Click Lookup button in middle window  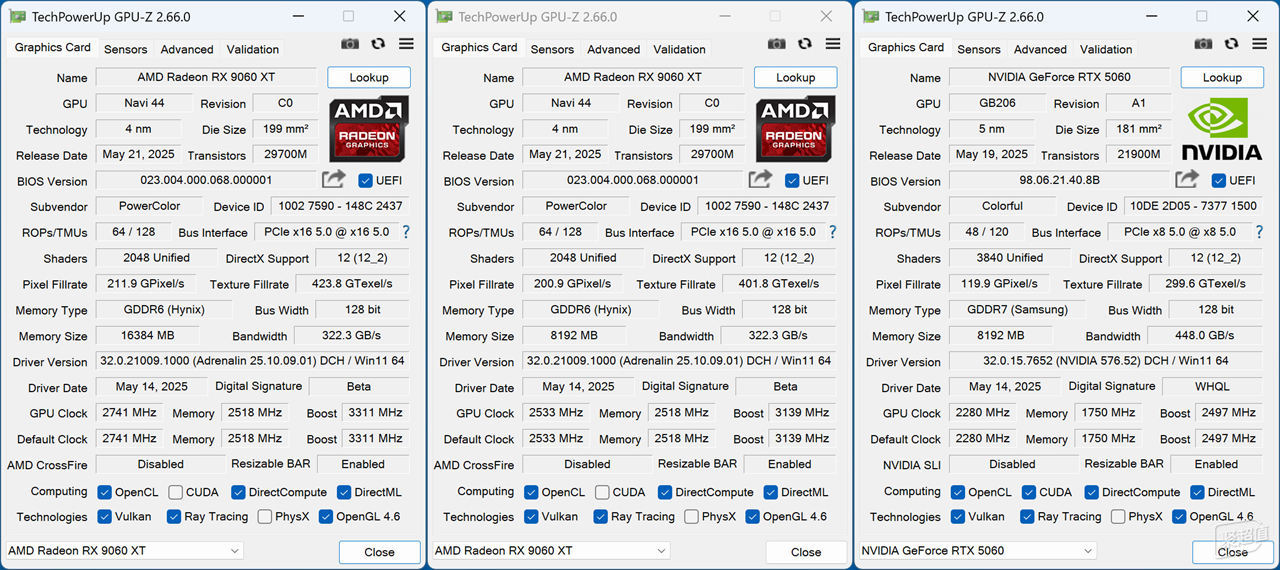point(795,77)
